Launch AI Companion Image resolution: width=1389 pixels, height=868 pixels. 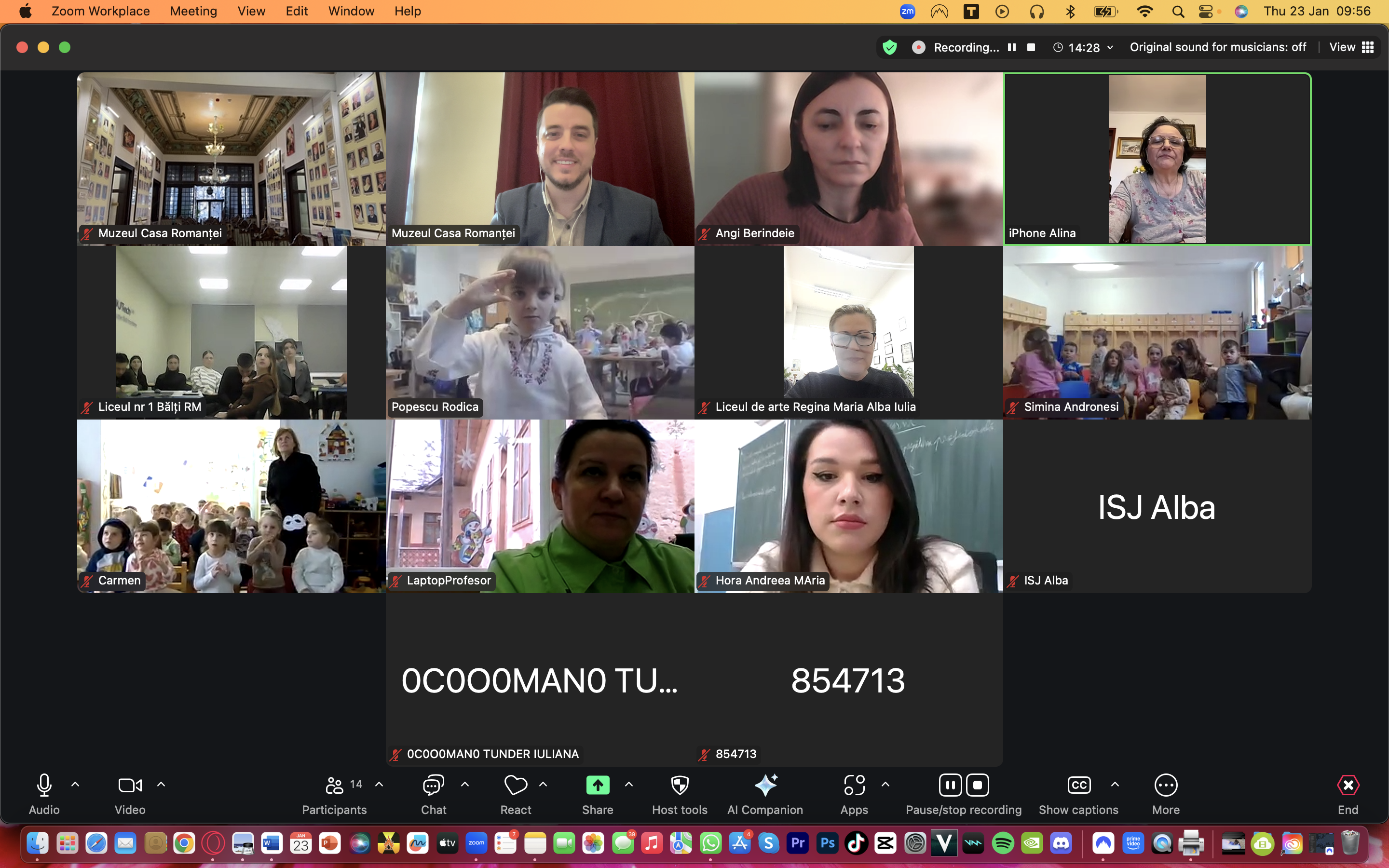765,786
